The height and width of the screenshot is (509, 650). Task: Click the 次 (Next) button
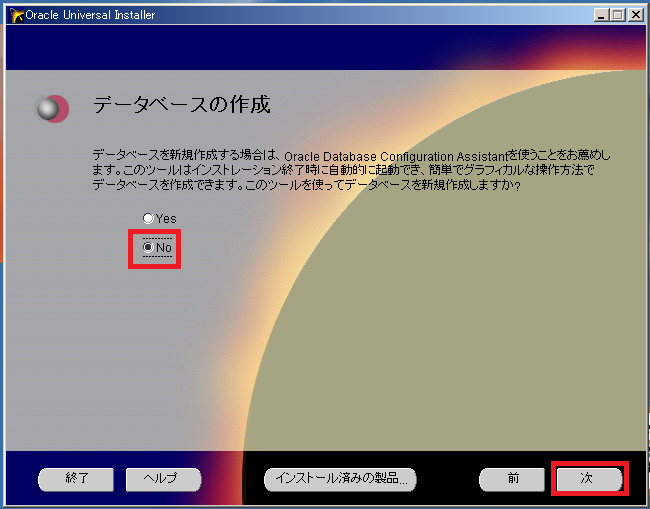coord(589,479)
